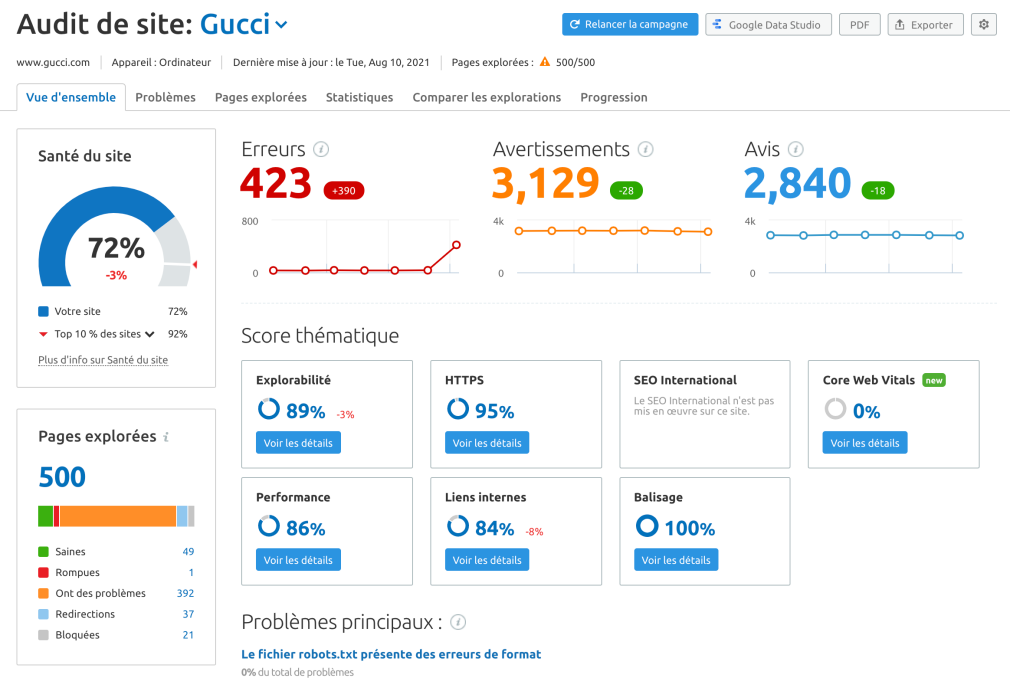Screen dimensions: 1010x681
Task: View Explorabilité details button
Action: tap(298, 443)
